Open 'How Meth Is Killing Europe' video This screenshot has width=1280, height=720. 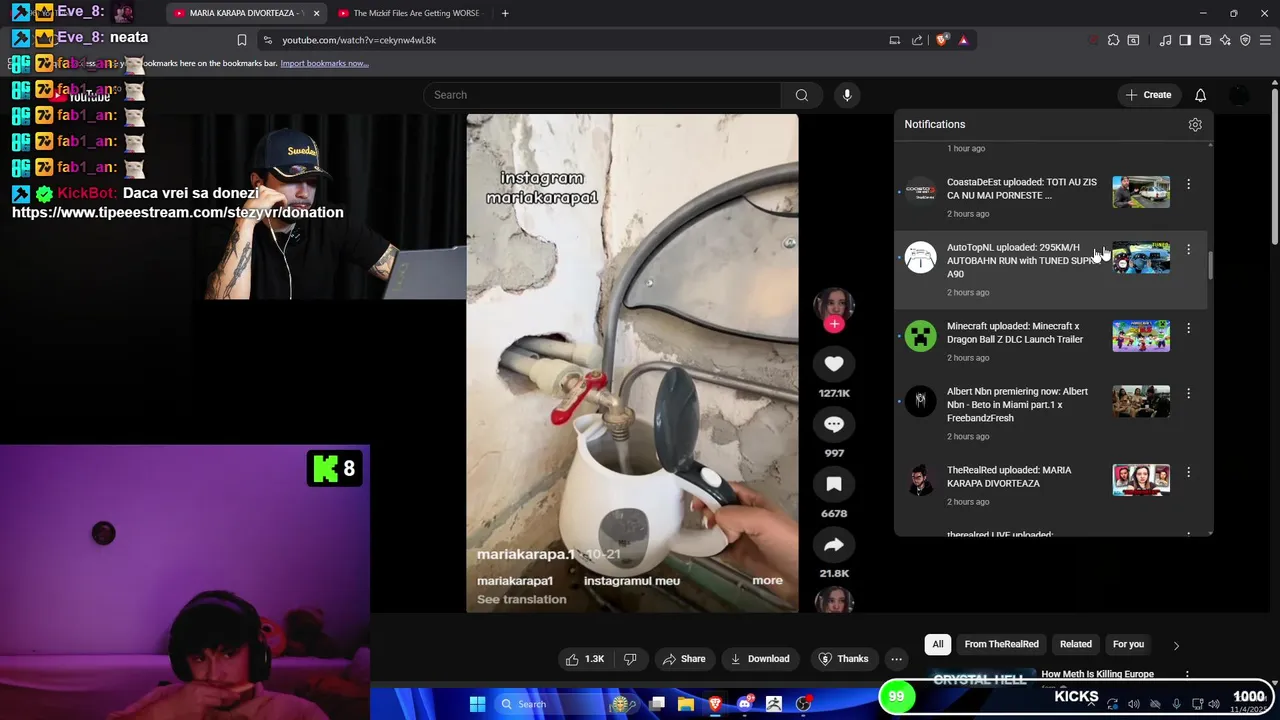click(1097, 674)
